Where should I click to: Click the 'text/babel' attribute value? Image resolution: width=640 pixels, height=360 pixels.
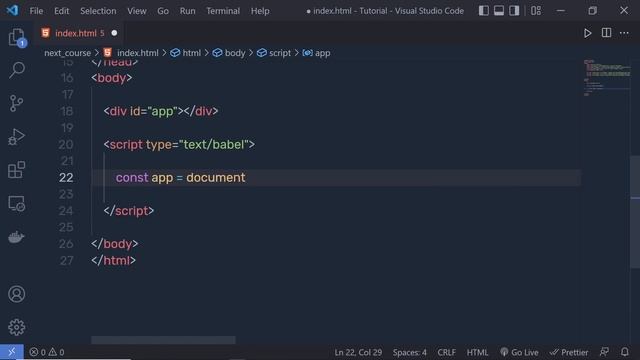pos(214,144)
